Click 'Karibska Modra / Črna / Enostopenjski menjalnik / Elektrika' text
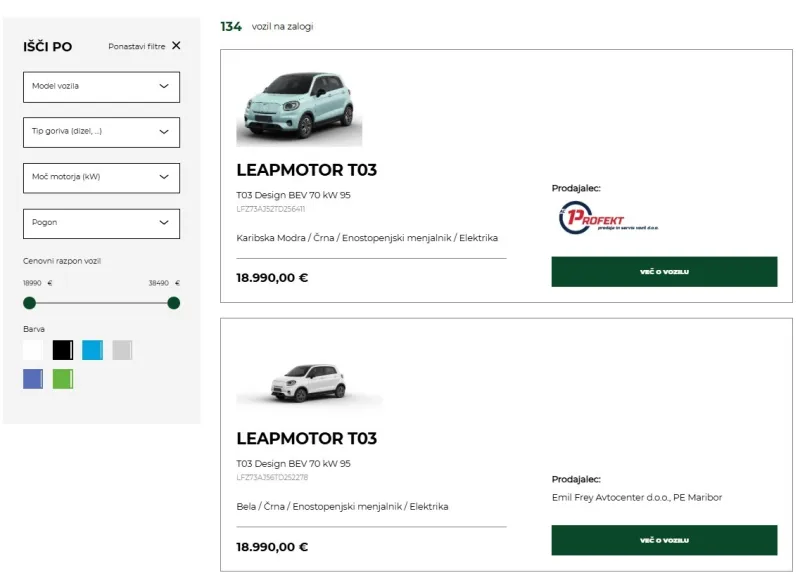The image size is (800, 580). point(367,238)
